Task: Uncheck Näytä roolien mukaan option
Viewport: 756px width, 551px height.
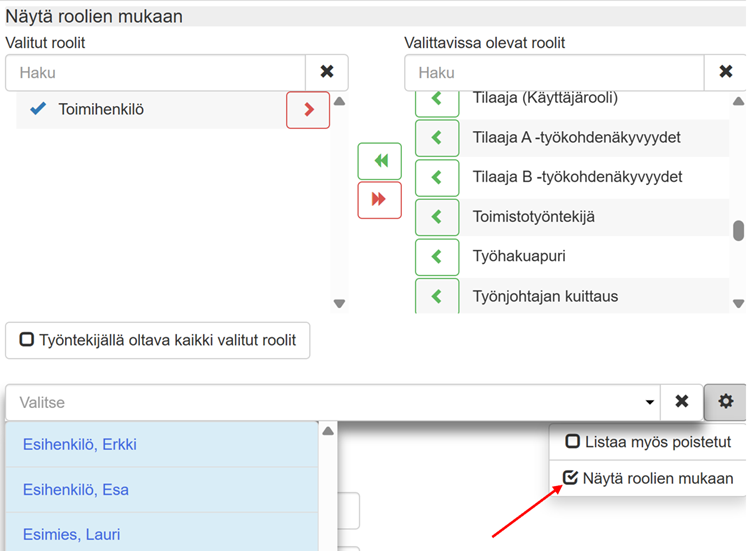Action: 572,478
